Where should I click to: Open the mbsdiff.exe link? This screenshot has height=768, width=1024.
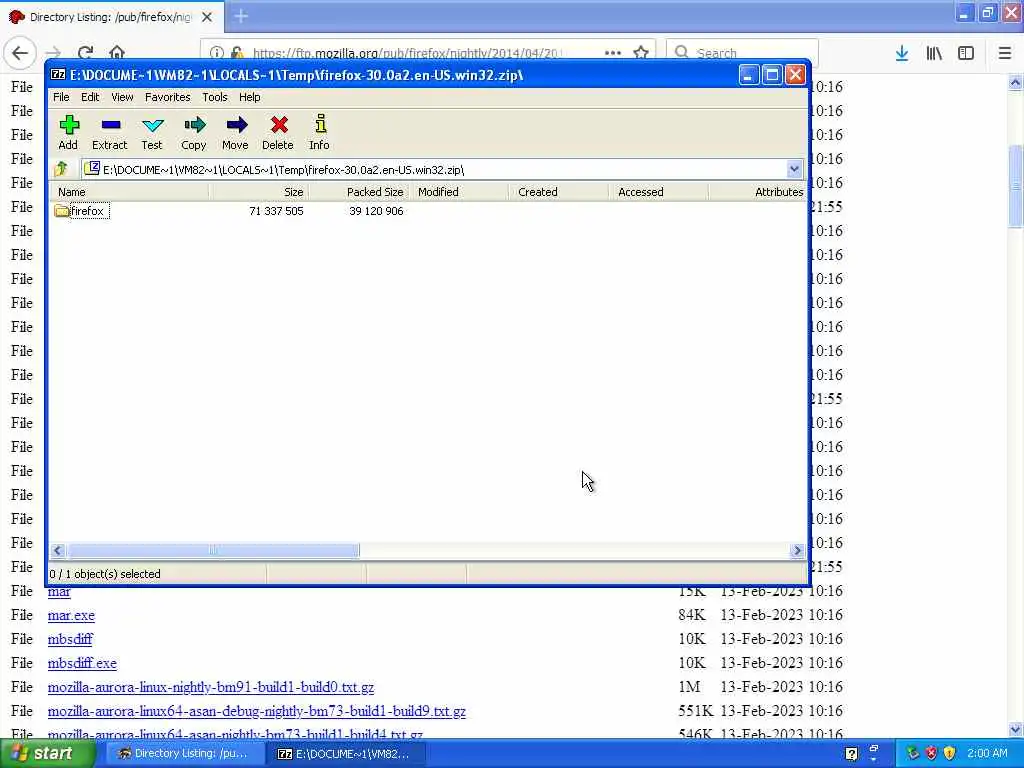(82, 664)
